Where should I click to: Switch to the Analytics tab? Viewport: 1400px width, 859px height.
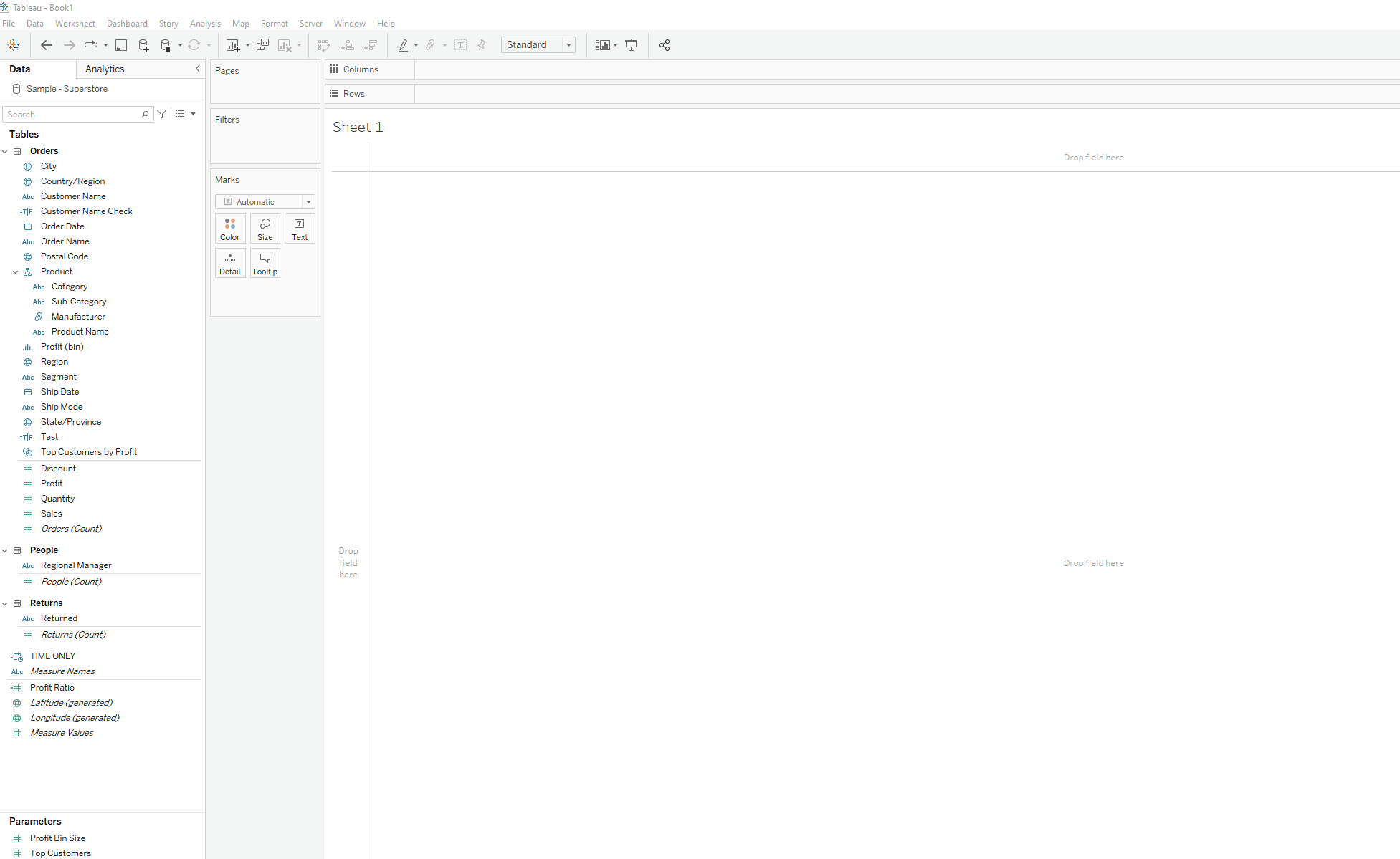pyautogui.click(x=105, y=69)
